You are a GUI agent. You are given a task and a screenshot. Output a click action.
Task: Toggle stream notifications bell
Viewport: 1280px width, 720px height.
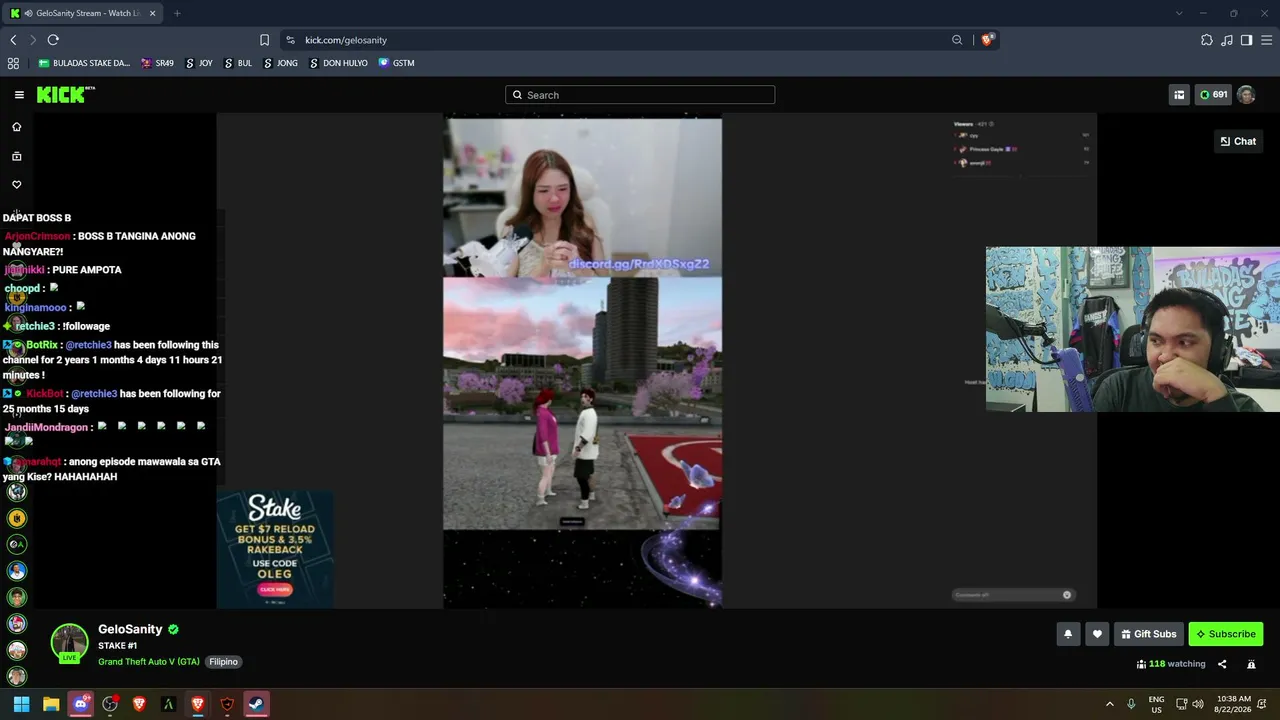coord(1068,634)
